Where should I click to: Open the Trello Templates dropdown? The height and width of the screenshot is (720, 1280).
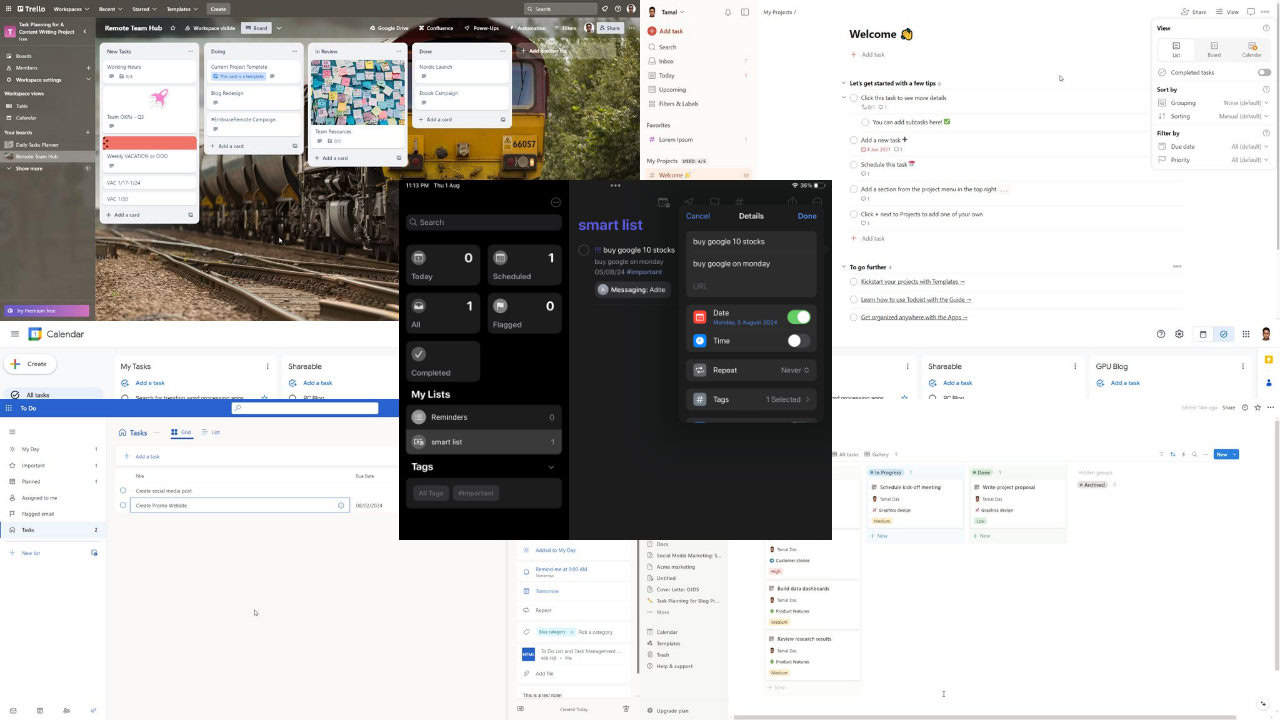click(x=181, y=9)
